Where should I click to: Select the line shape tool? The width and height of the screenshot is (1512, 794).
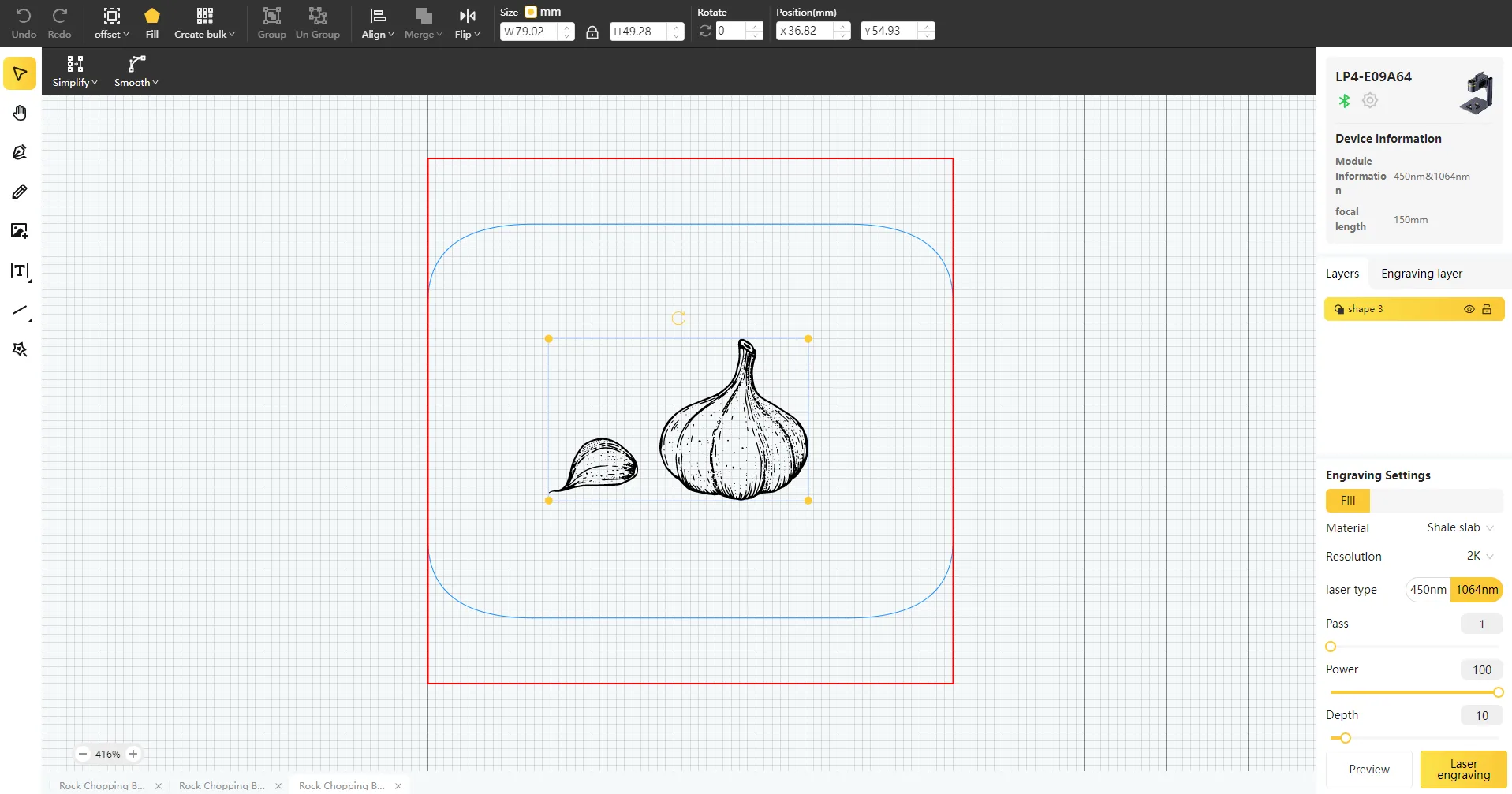tap(21, 311)
